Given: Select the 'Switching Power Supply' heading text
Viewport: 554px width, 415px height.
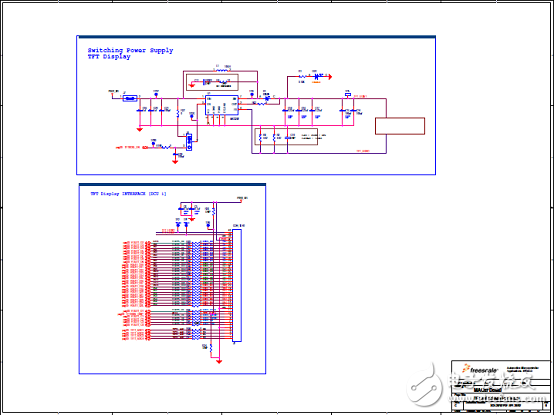Looking at the screenshot, I should tap(130, 50).
